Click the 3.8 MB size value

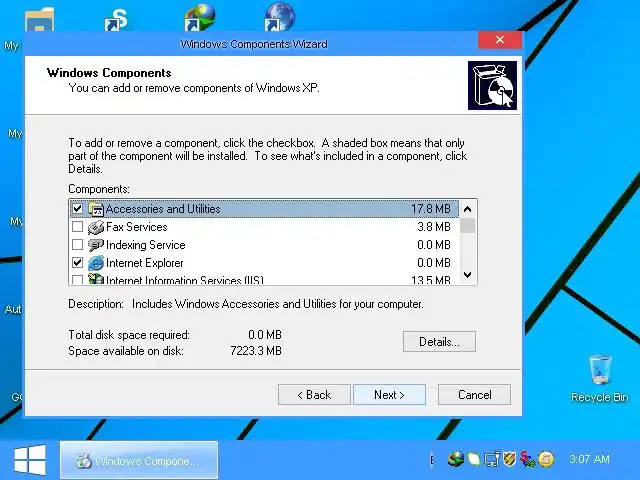pyautogui.click(x=434, y=227)
